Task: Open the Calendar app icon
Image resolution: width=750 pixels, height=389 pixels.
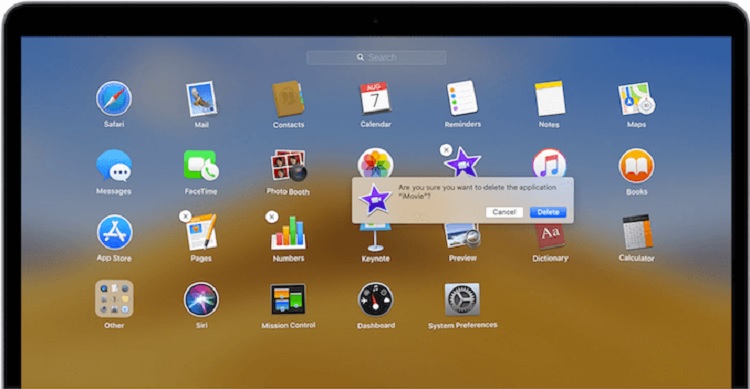Action: 375,98
